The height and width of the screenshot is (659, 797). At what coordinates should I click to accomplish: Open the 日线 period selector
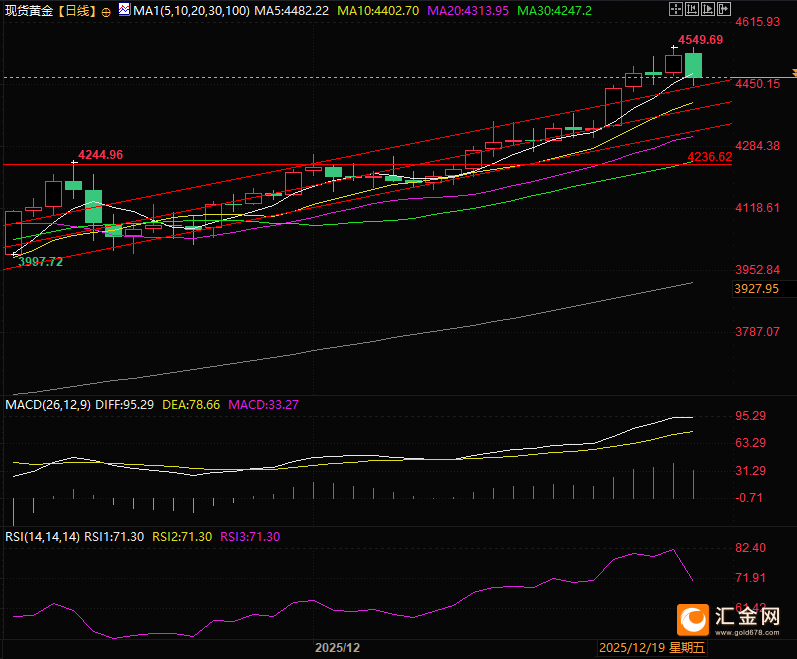coord(77,11)
